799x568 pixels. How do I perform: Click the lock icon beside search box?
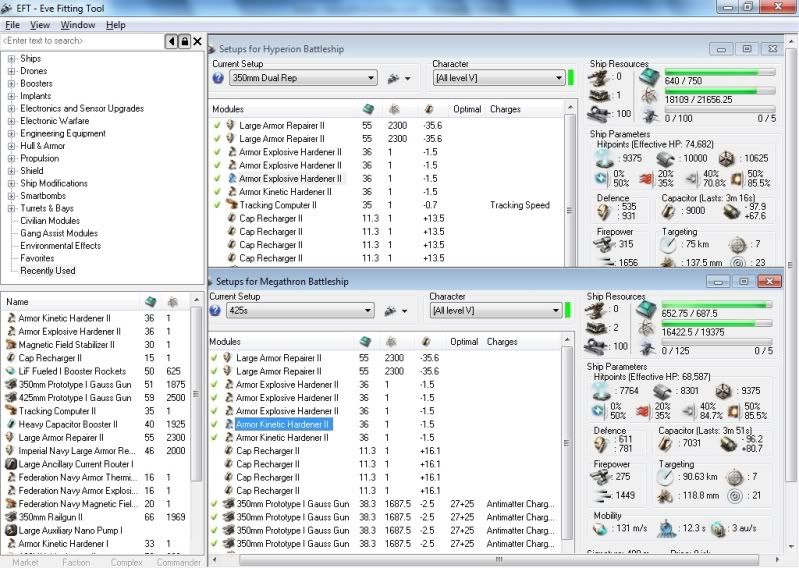[x=184, y=41]
